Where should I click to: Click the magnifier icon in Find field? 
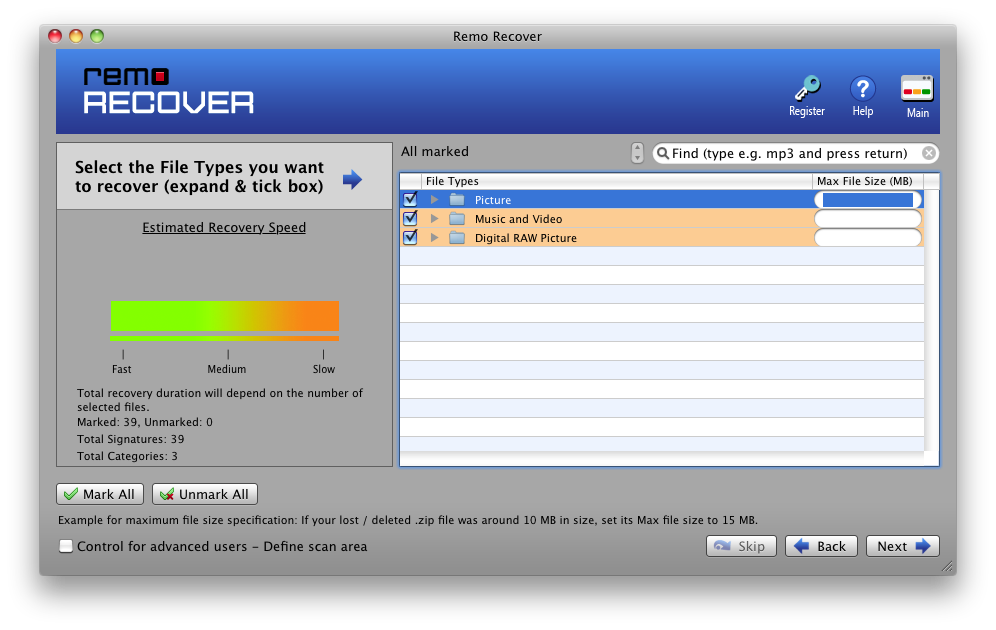[663, 153]
